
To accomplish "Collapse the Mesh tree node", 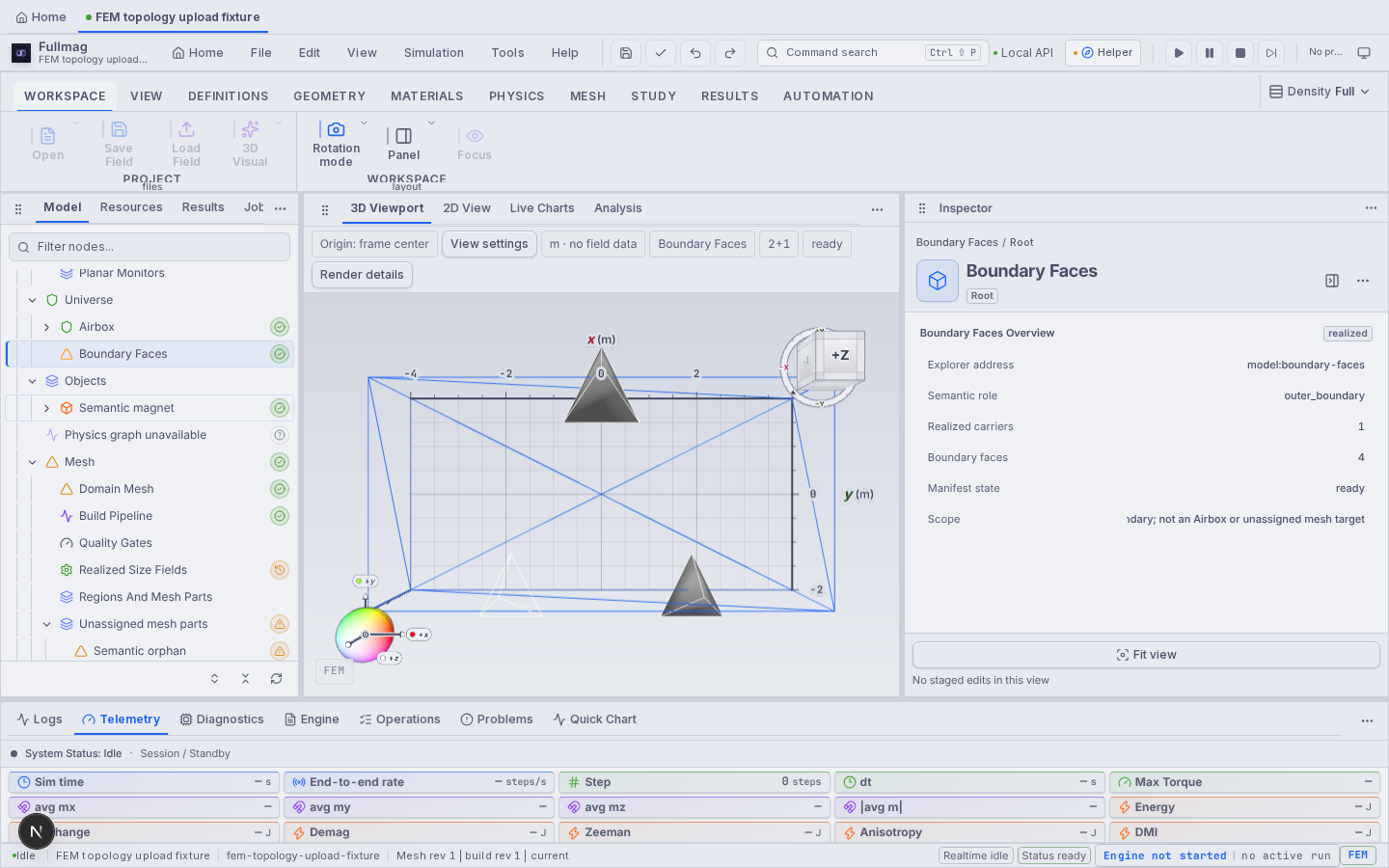I will [32, 462].
